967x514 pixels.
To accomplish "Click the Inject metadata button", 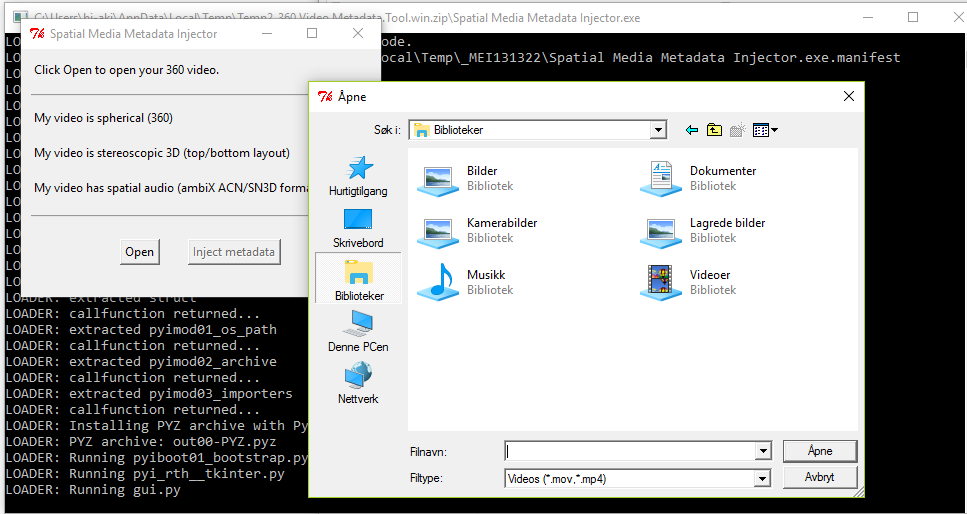I will tap(234, 252).
